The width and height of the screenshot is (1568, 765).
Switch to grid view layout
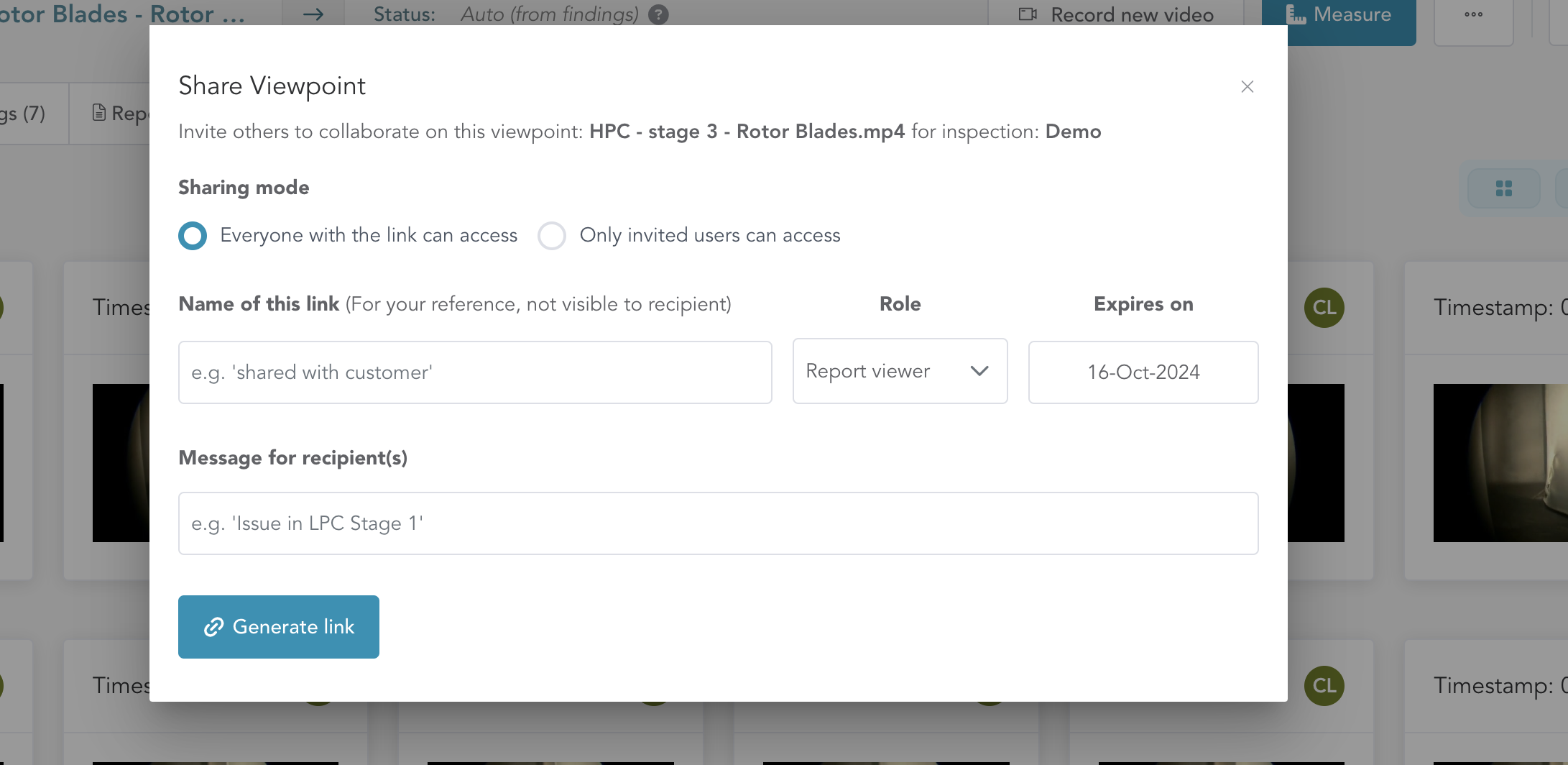tap(1503, 188)
